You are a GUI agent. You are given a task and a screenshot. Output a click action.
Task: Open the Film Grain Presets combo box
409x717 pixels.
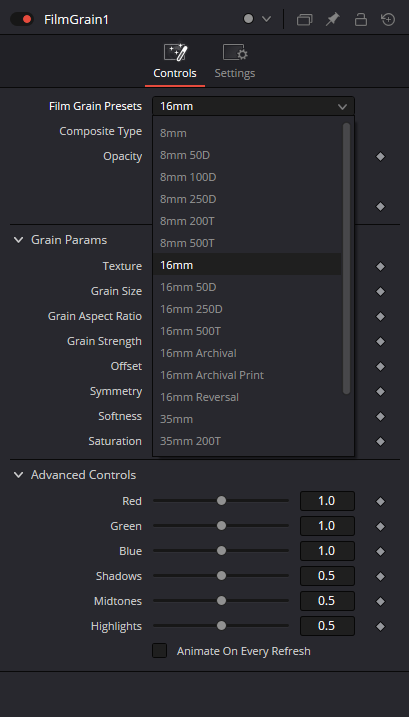(x=253, y=107)
